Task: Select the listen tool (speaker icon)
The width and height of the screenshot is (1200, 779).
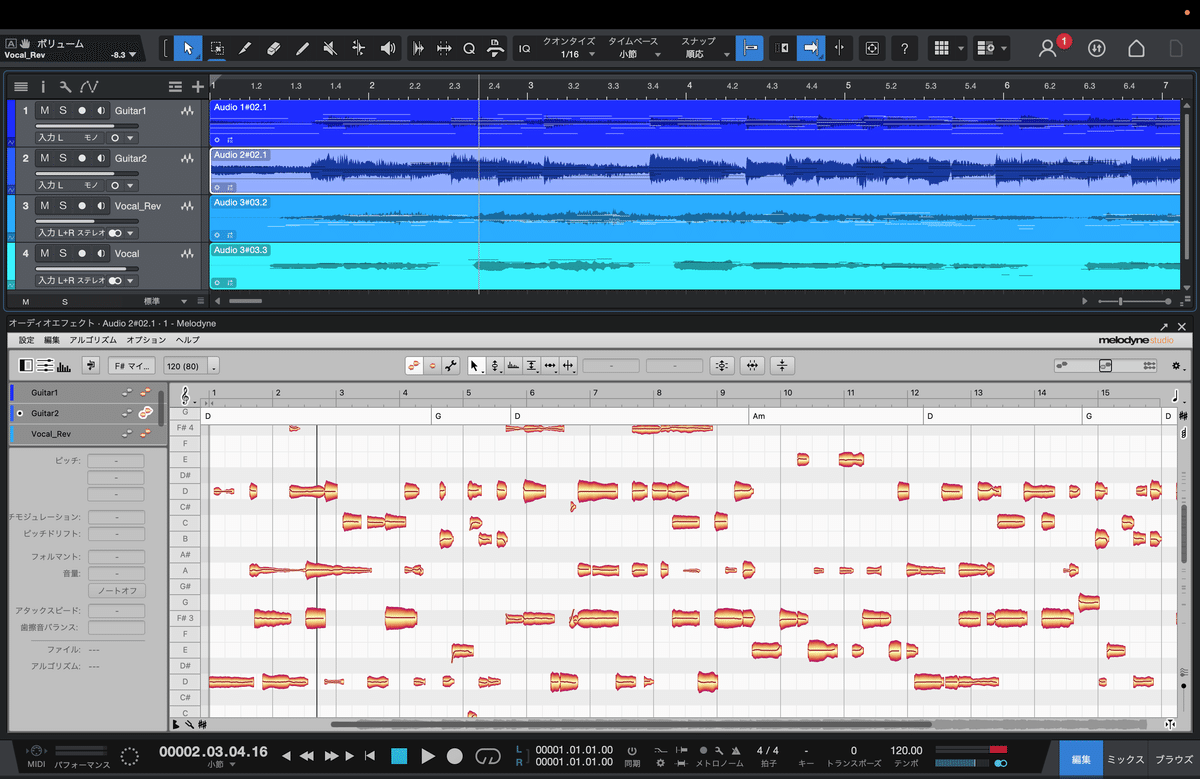Action: click(386, 48)
